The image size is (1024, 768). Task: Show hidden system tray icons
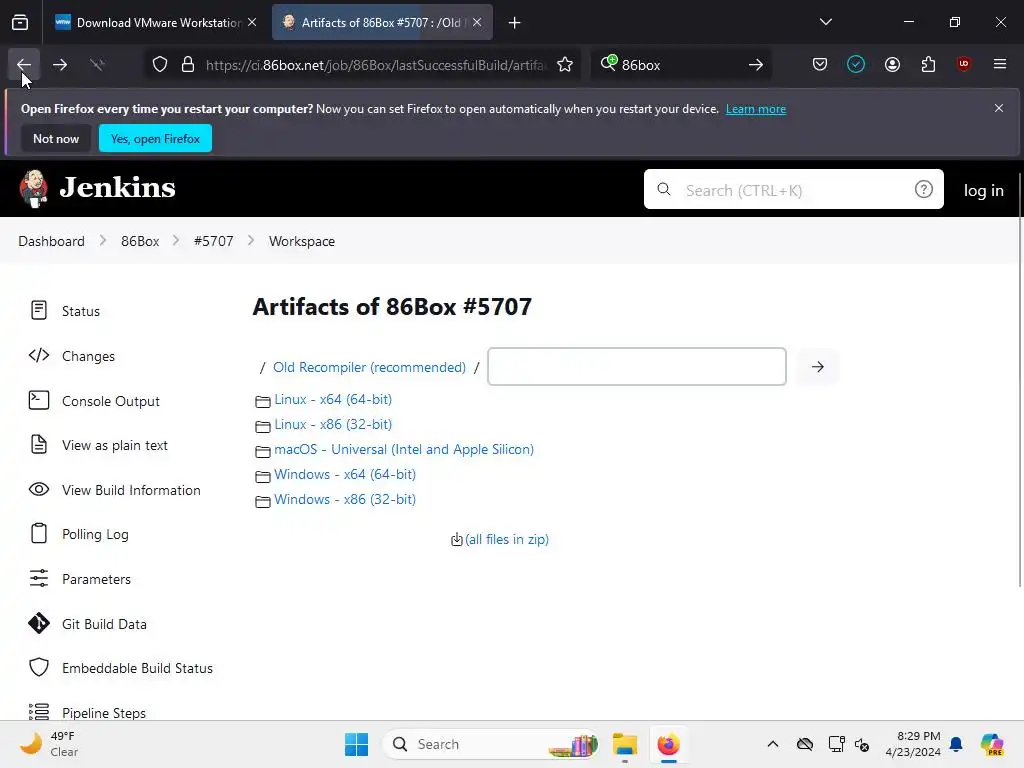pyautogui.click(x=773, y=744)
